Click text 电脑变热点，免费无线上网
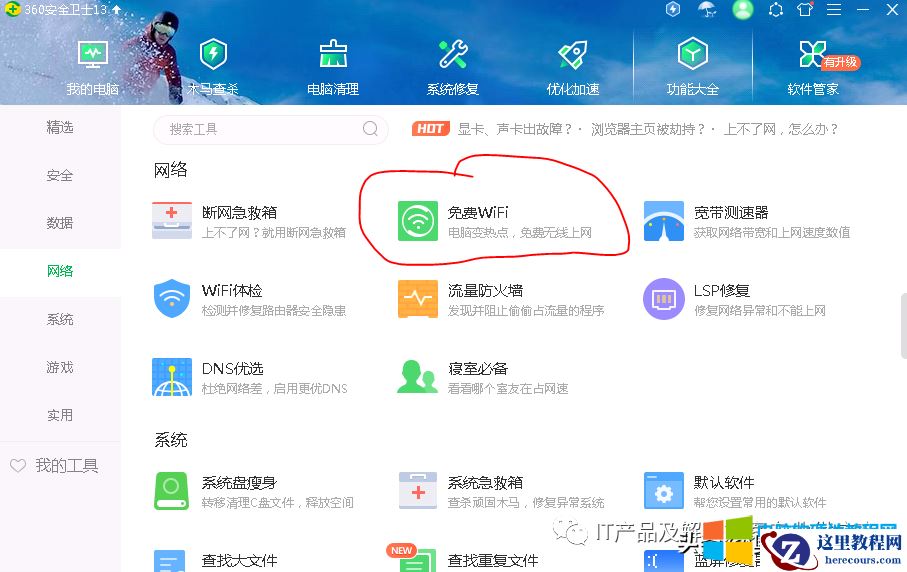 point(520,233)
